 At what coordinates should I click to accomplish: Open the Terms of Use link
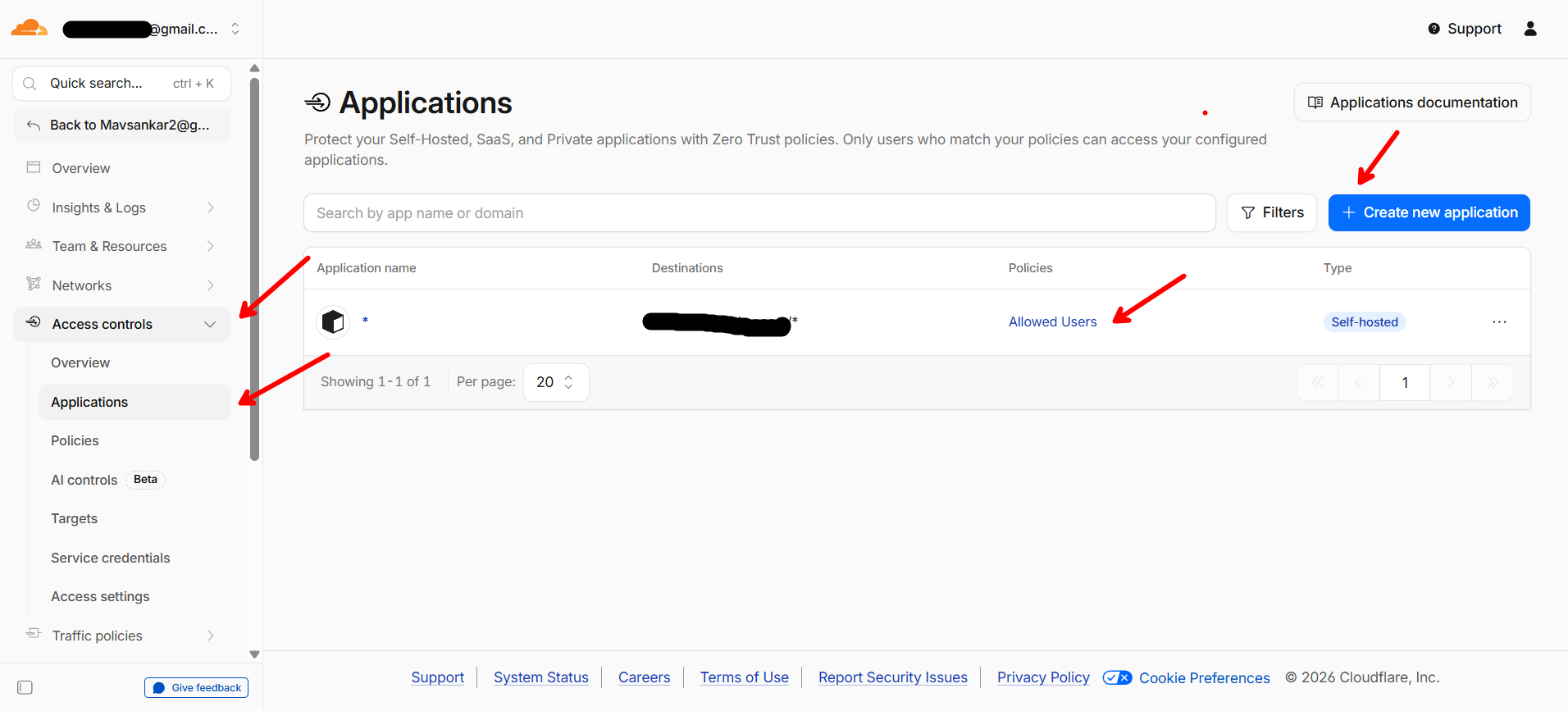[x=745, y=677]
